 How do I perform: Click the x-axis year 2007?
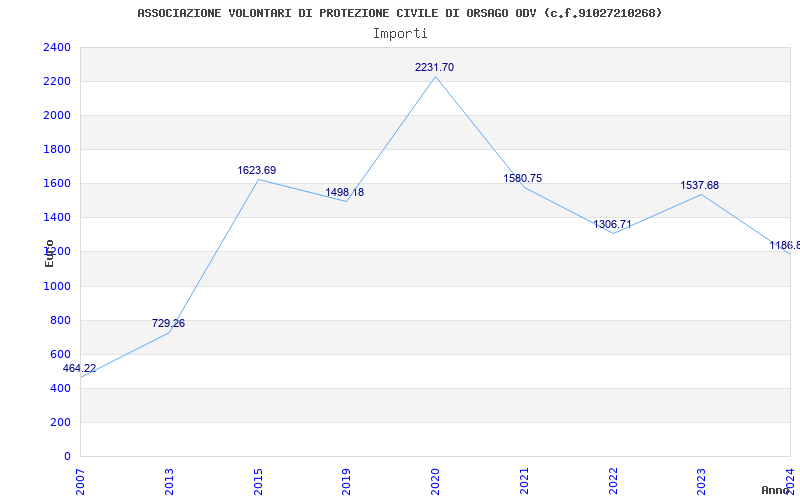pyautogui.click(x=80, y=481)
